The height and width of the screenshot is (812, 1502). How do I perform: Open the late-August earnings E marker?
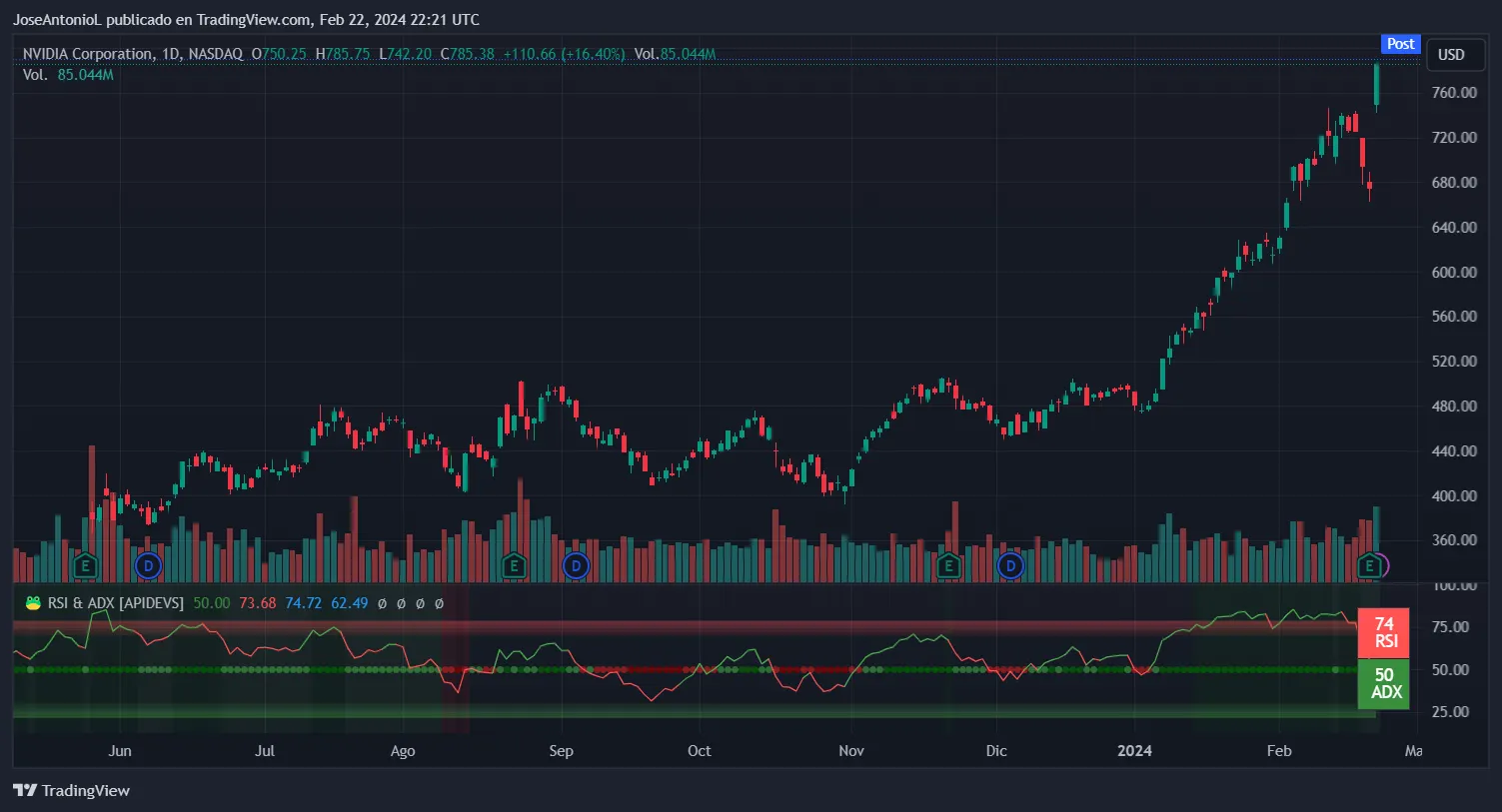tap(514, 566)
